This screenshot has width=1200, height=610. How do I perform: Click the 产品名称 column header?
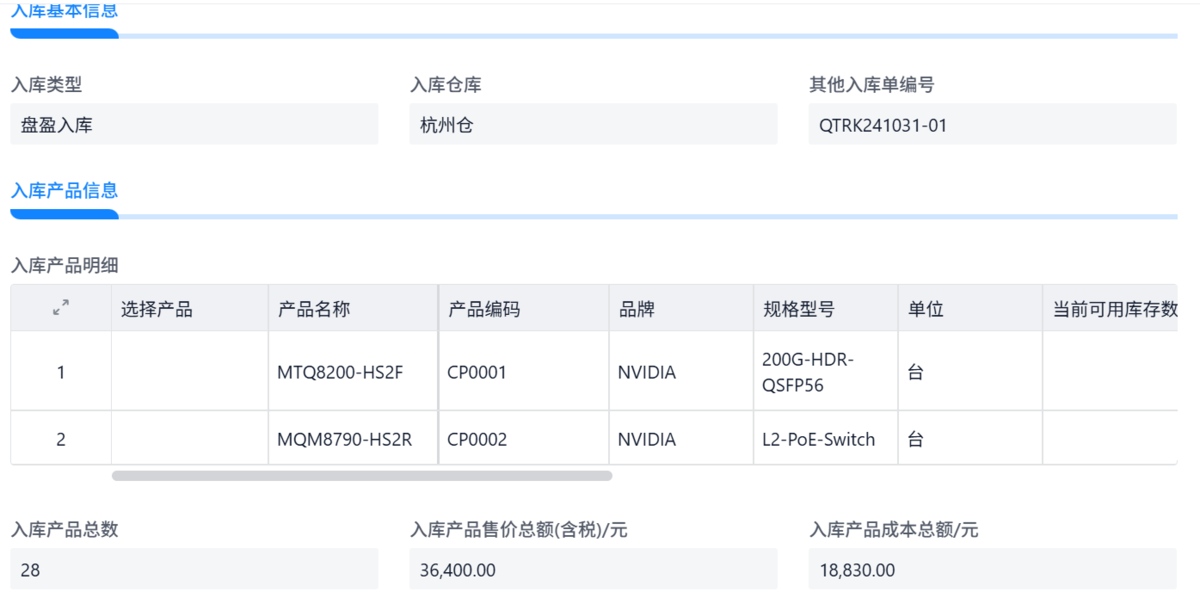click(314, 309)
